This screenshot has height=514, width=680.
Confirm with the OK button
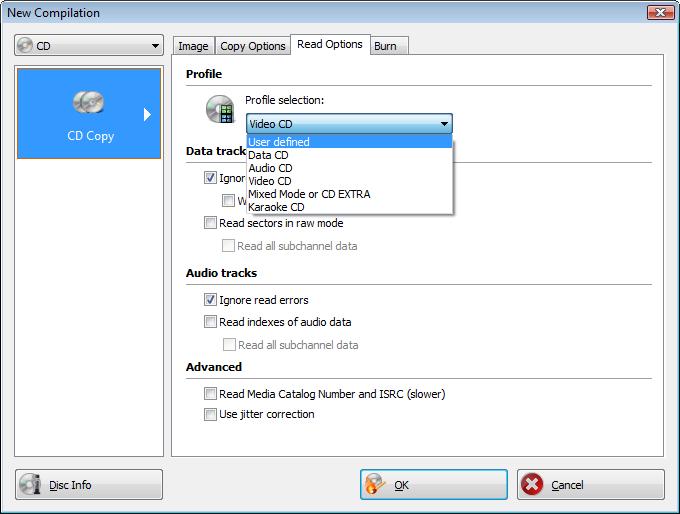click(x=434, y=485)
